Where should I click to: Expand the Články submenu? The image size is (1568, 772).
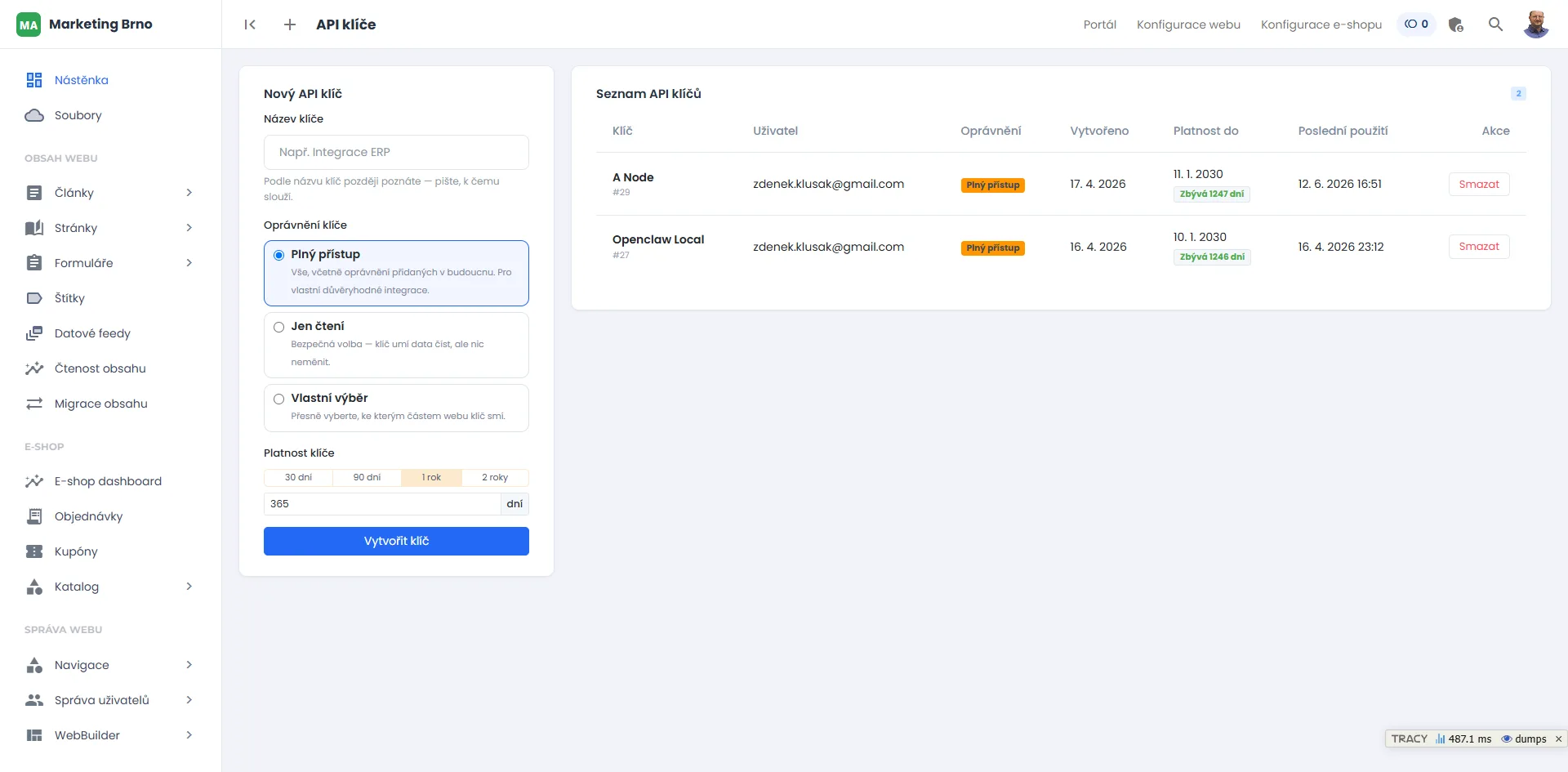(189, 193)
